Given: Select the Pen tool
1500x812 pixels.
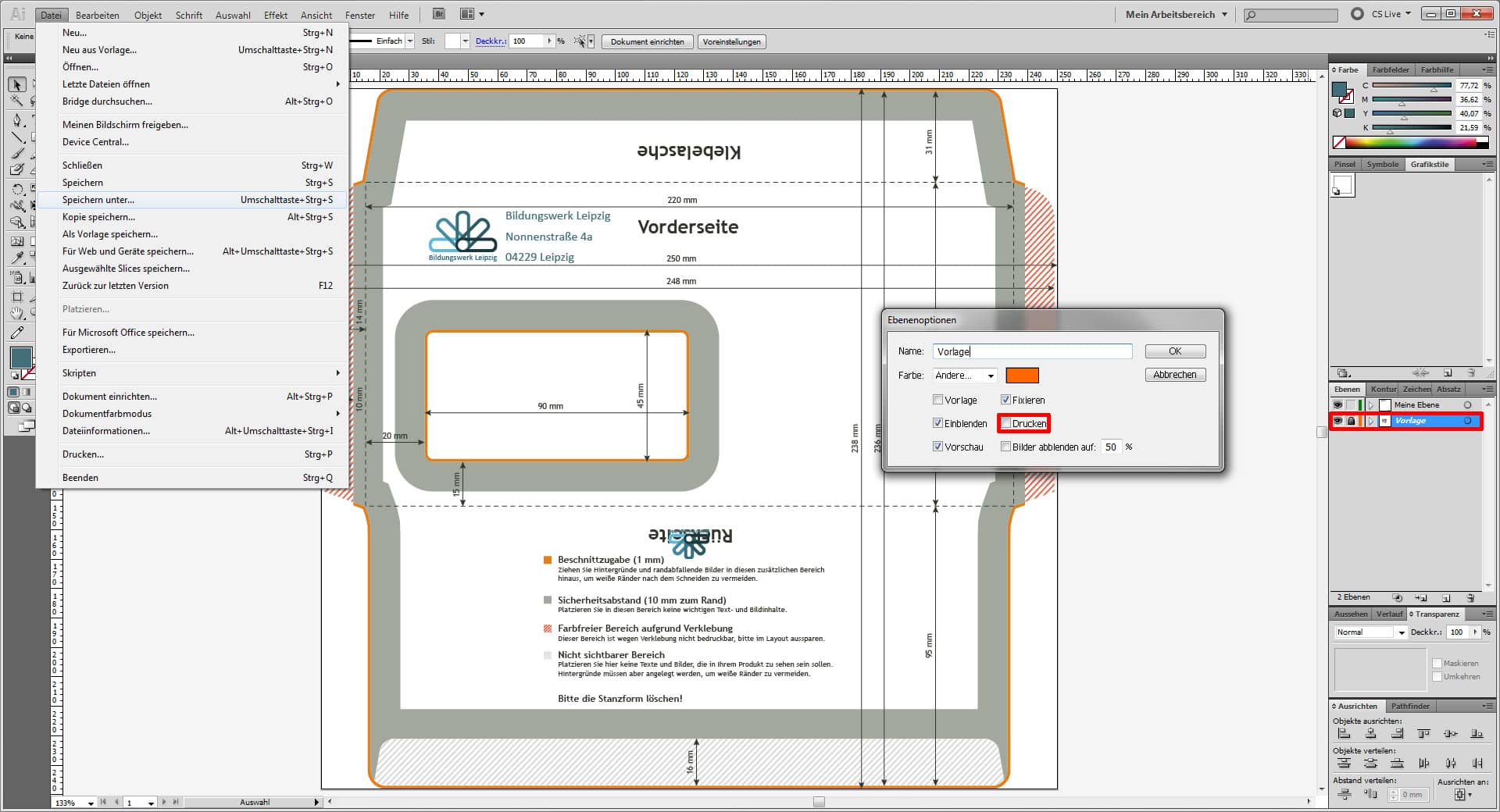Looking at the screenshot, I should click(17, 119).
